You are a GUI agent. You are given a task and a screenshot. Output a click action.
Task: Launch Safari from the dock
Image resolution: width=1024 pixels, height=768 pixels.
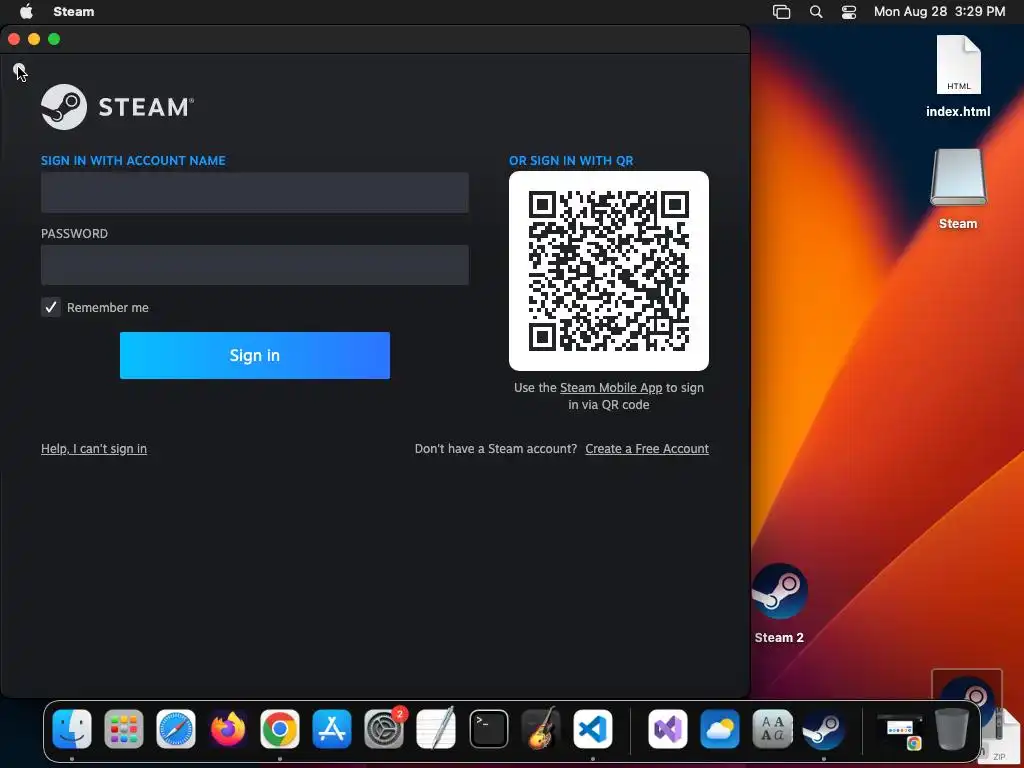click(176, 728)
